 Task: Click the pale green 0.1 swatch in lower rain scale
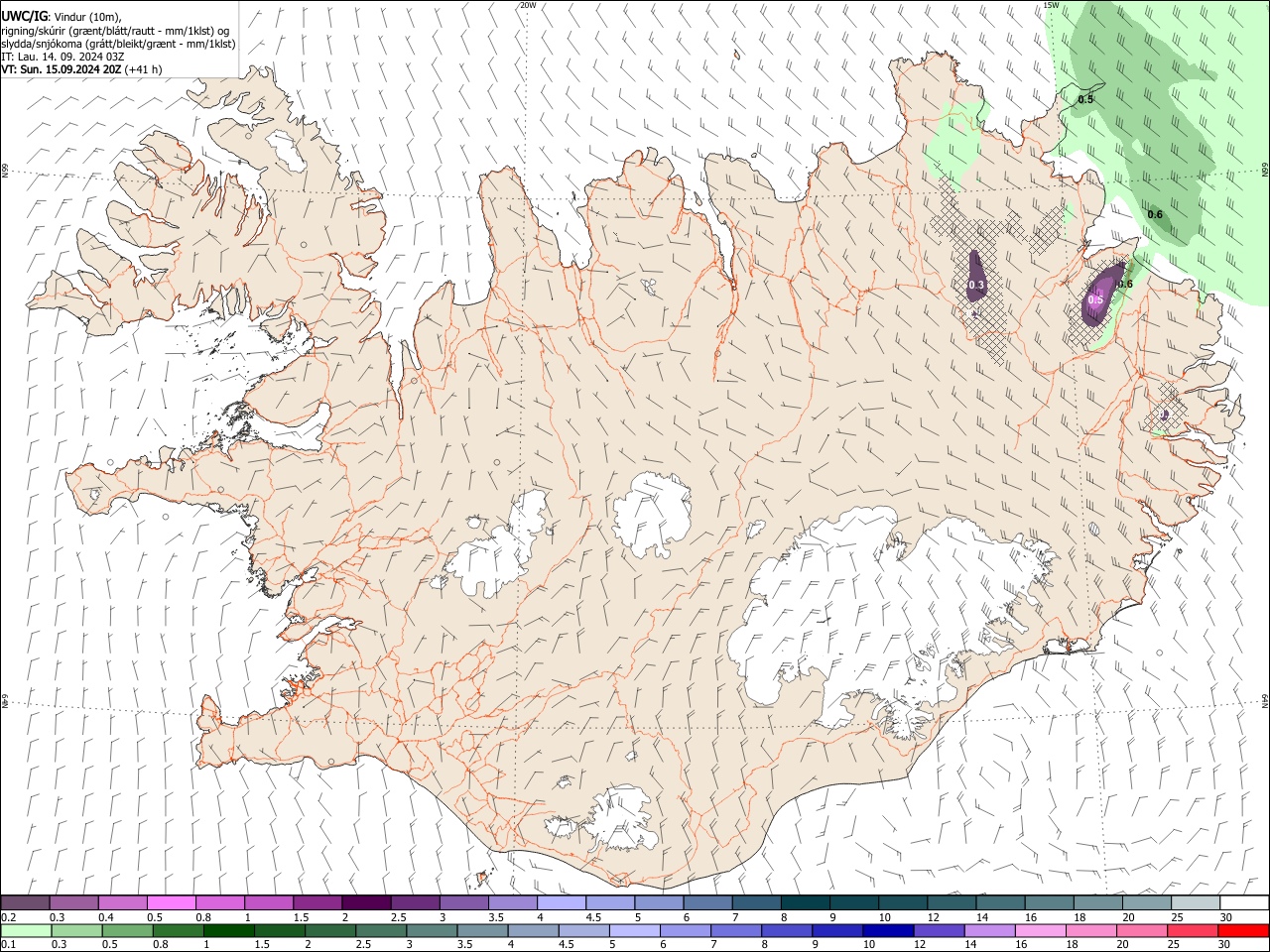[27, 931]
